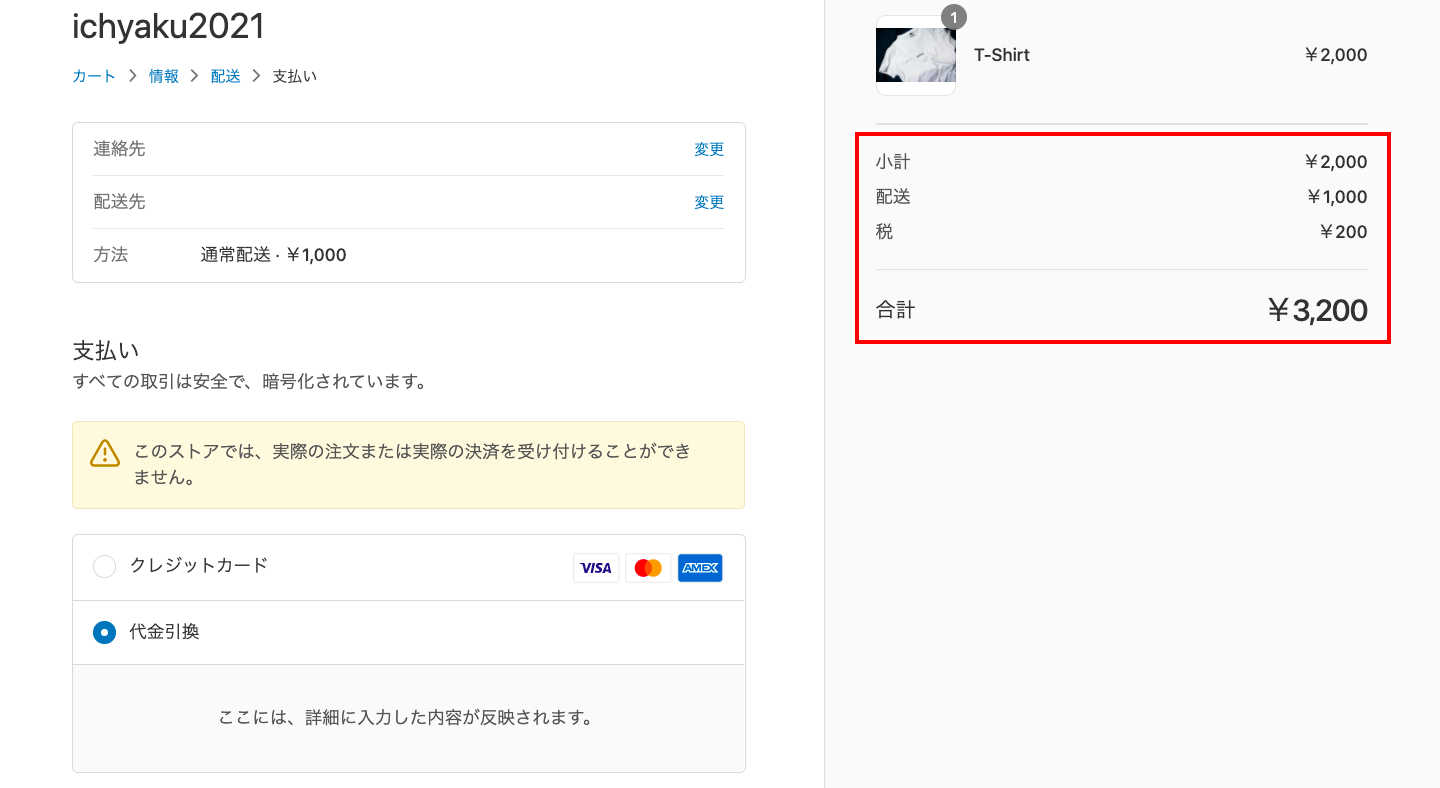1440x788 pixels.
Task: Click the tax amount ¥200
Action: tap(1343, 232)
